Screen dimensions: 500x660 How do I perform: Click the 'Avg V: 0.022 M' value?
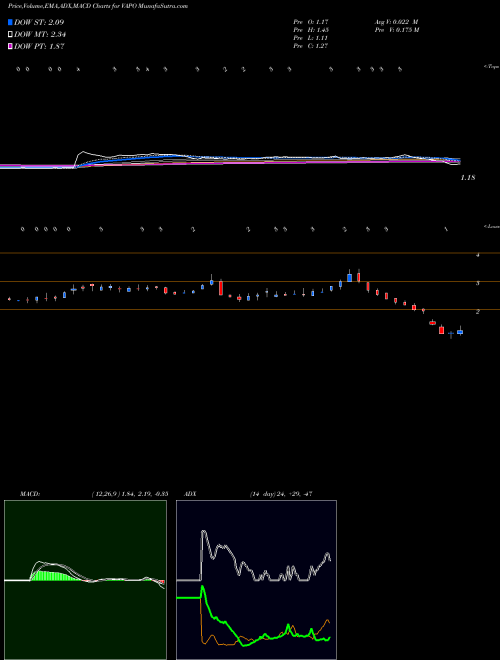(x=396, y=21)
